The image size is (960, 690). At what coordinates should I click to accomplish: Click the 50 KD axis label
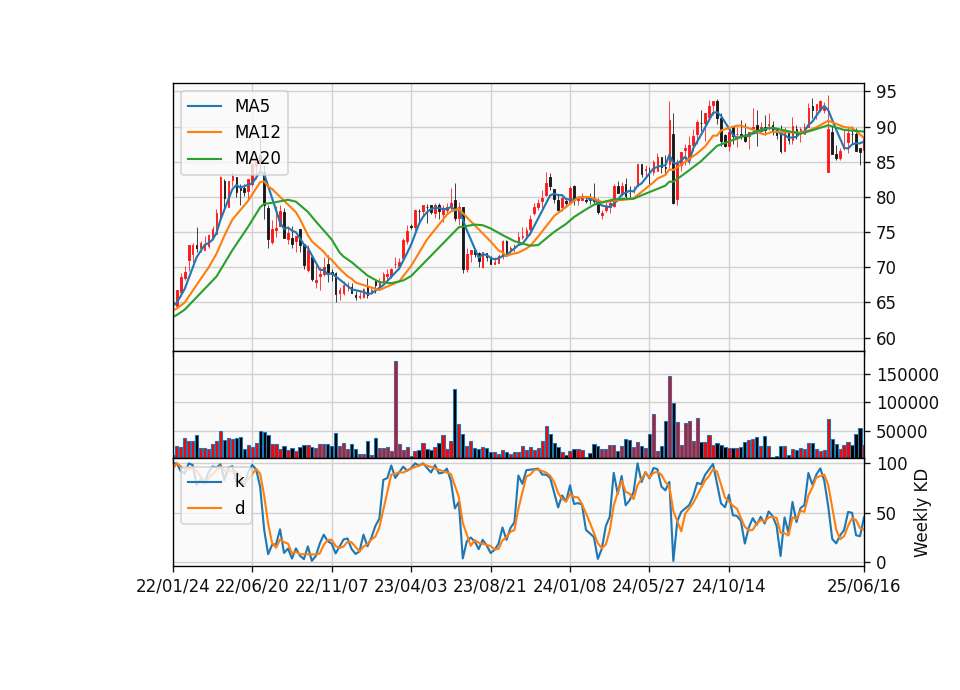[886, 514]
